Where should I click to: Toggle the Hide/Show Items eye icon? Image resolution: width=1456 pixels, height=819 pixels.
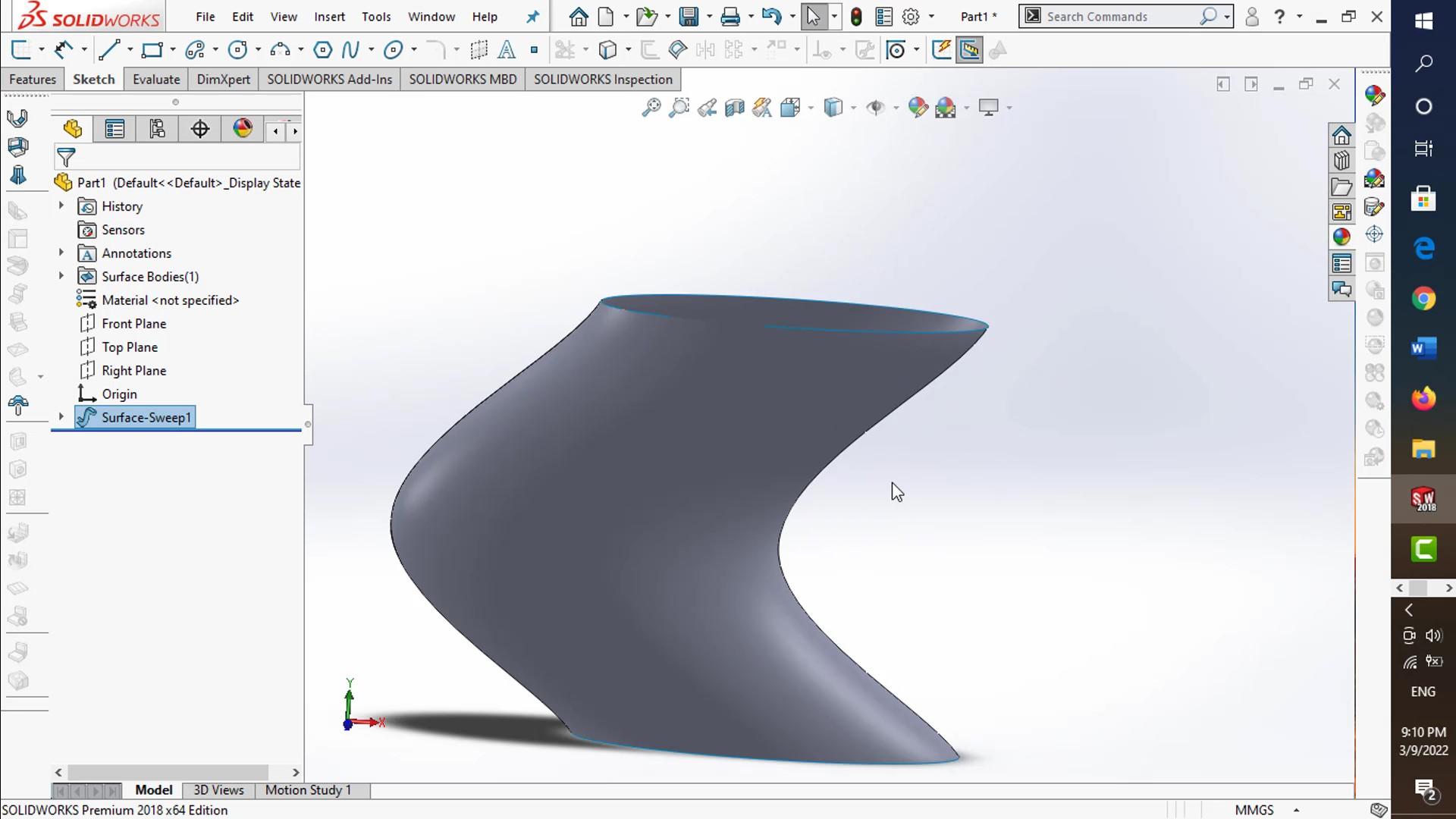(876, 108)
